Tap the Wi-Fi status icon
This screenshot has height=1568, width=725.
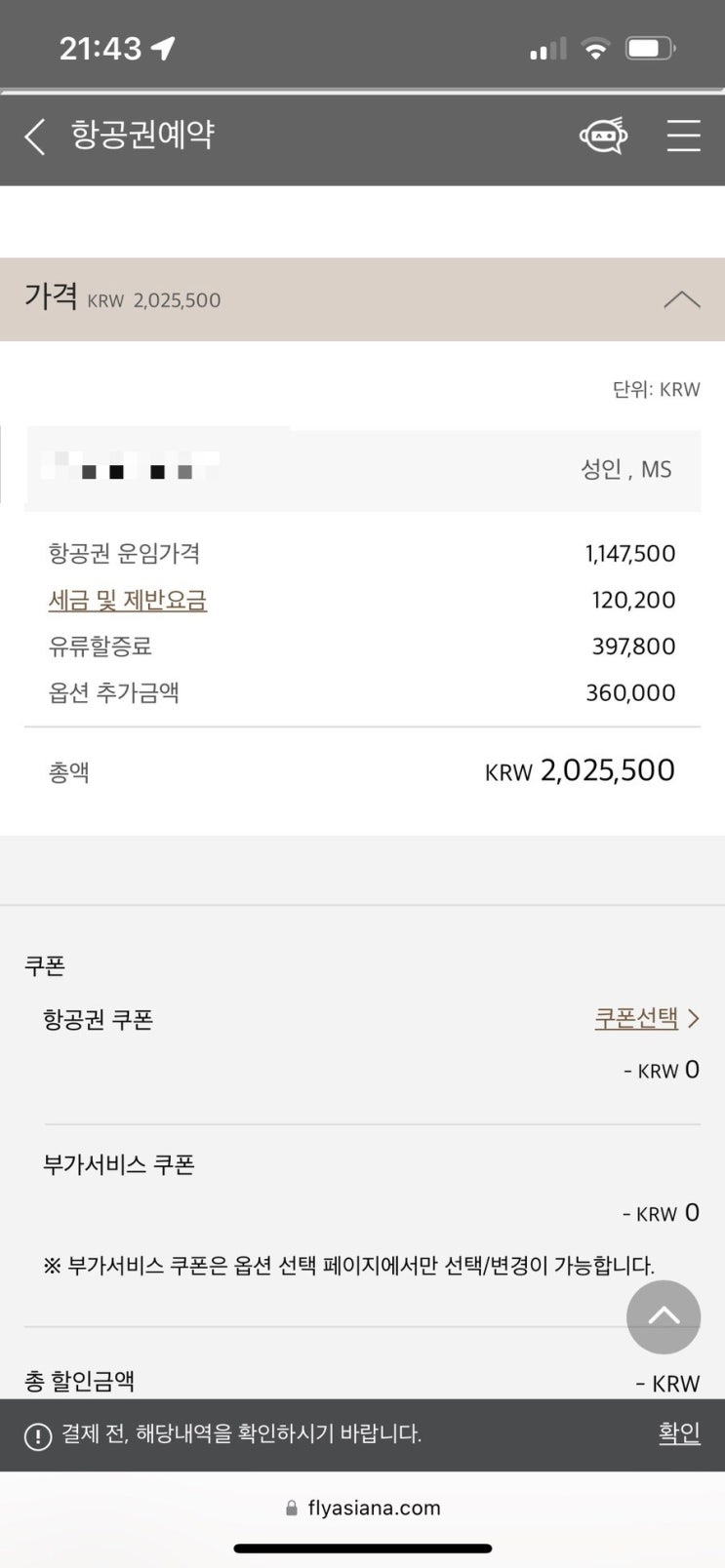coord(594,48)
